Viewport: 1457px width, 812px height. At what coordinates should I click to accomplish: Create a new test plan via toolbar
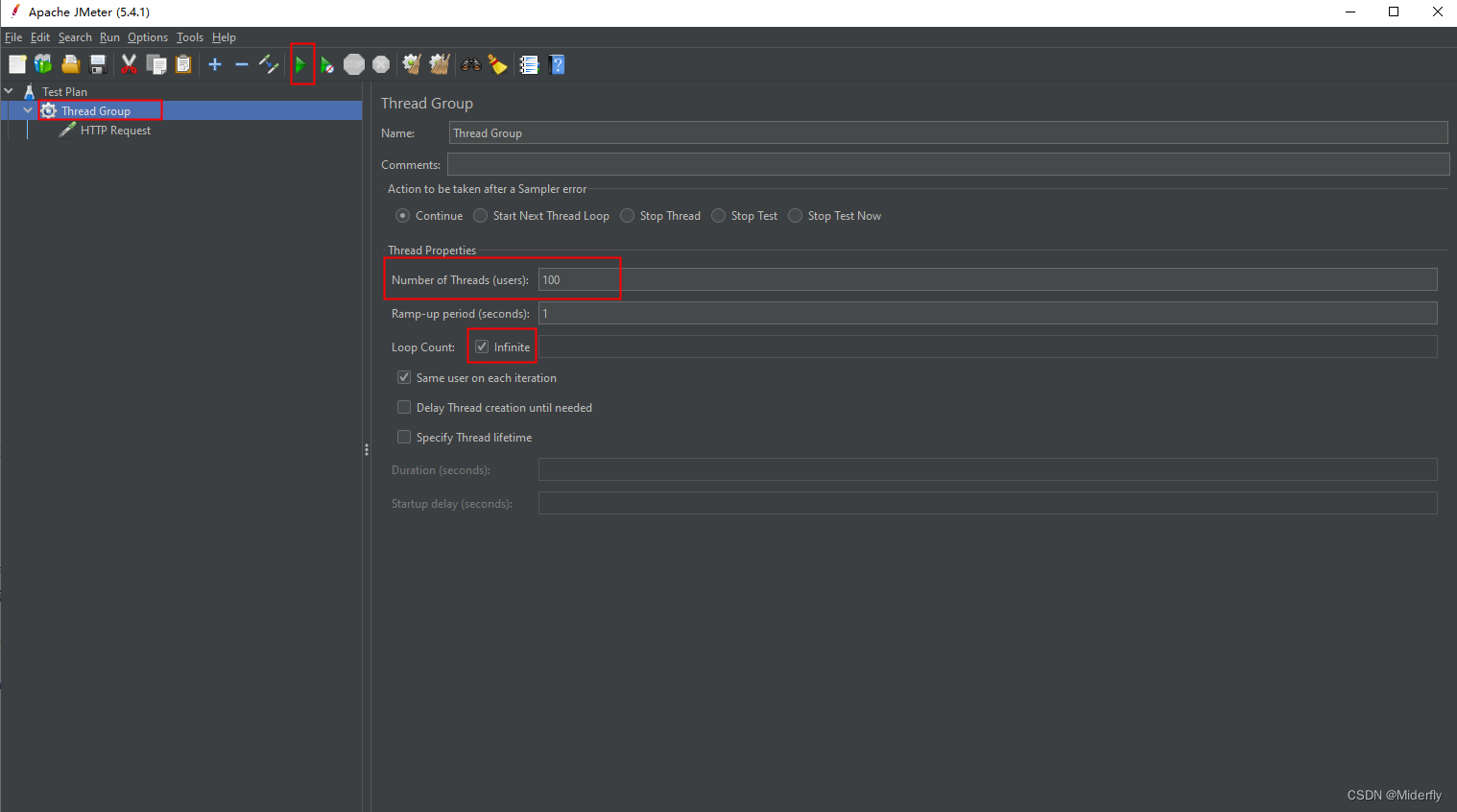[17, 64]
